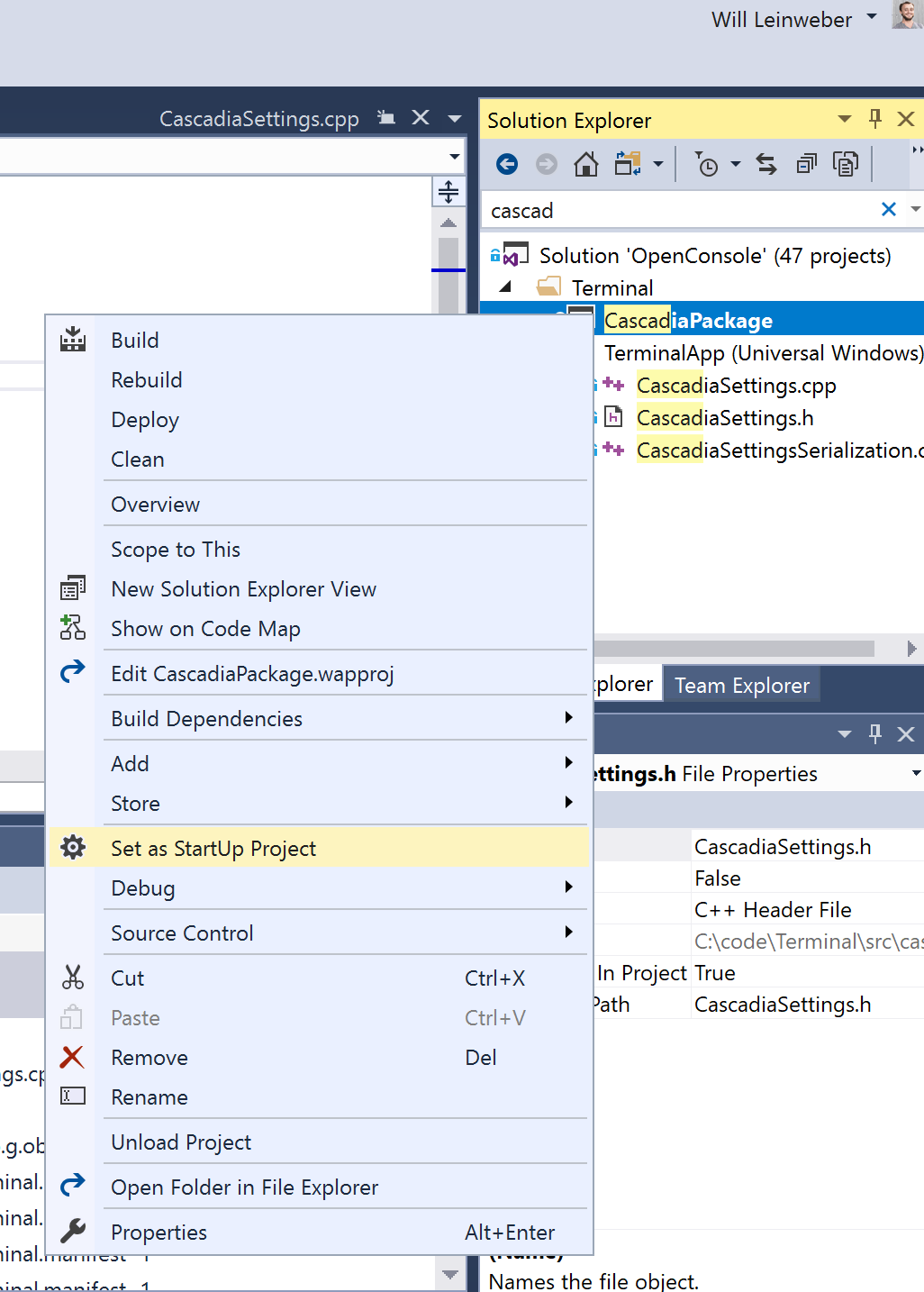Click the Back arrow in Solution Explorer toolbar
This screenshot has height=1292, width=924.
point(507,164)
